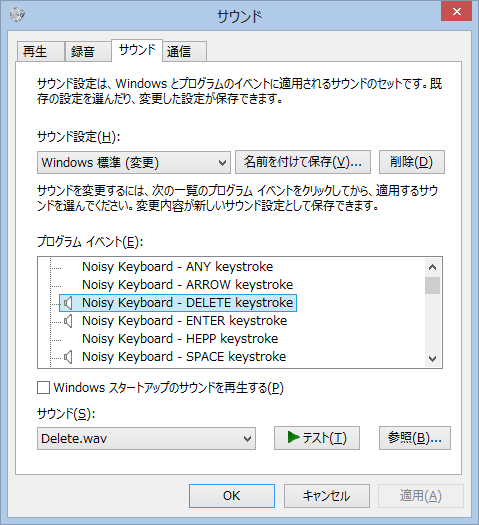Switch to the 再生 tab
The height and width of the screenshot is (525, 479).
[x=40, y=52]
